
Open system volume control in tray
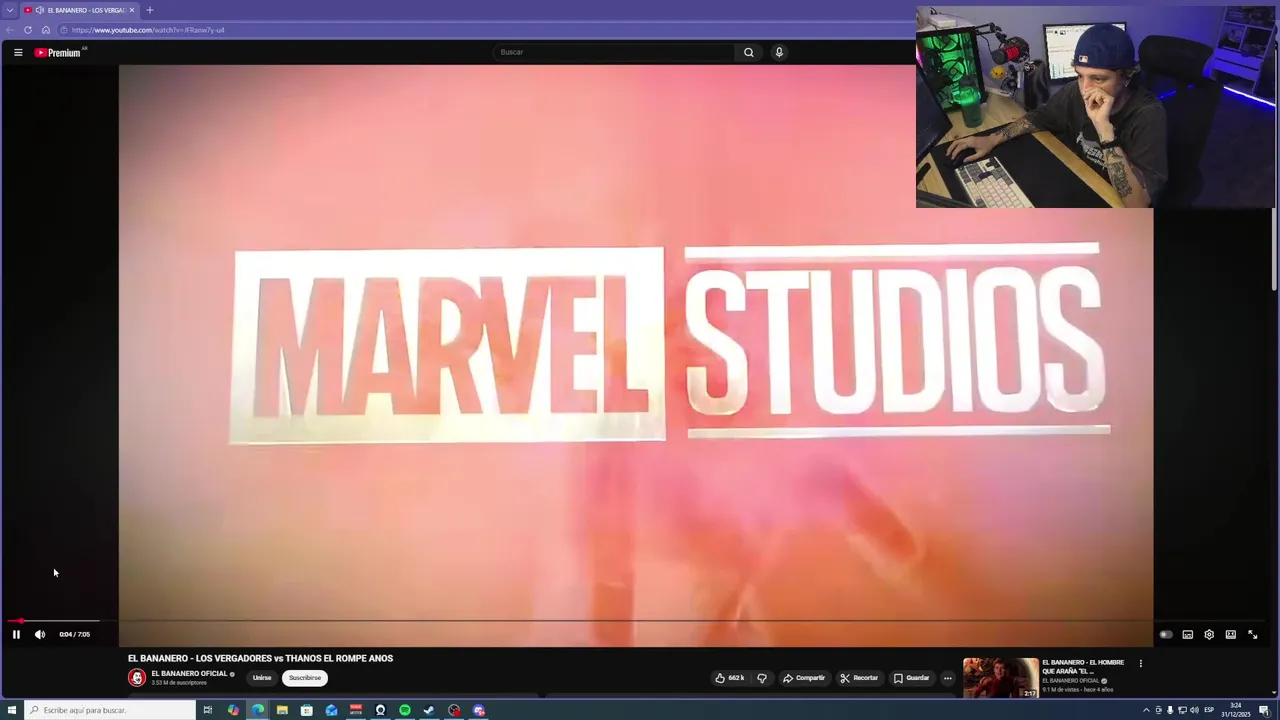[x=1194, y=710]
